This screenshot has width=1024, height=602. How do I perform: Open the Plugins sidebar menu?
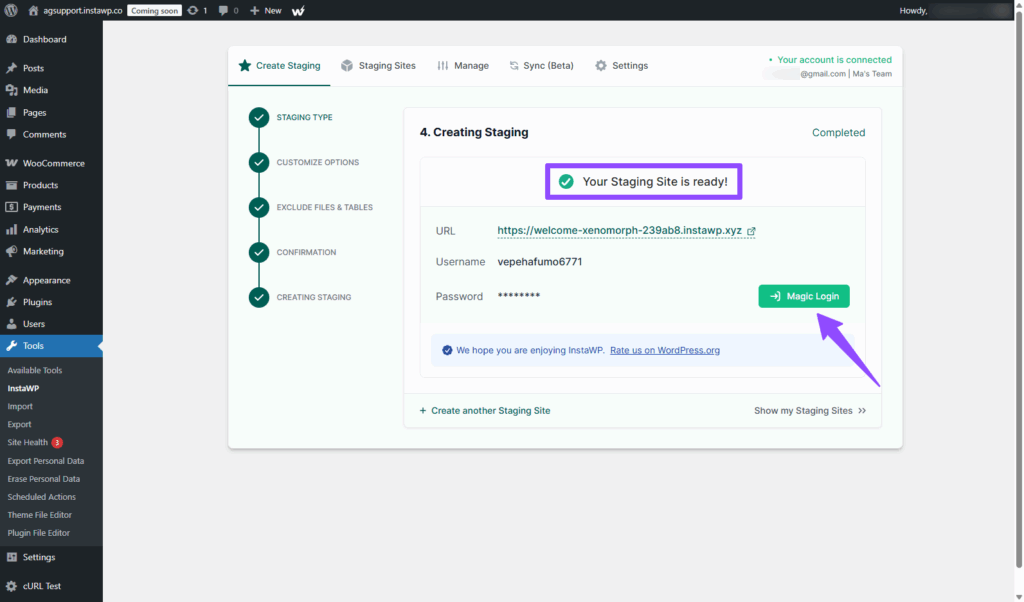37,302
